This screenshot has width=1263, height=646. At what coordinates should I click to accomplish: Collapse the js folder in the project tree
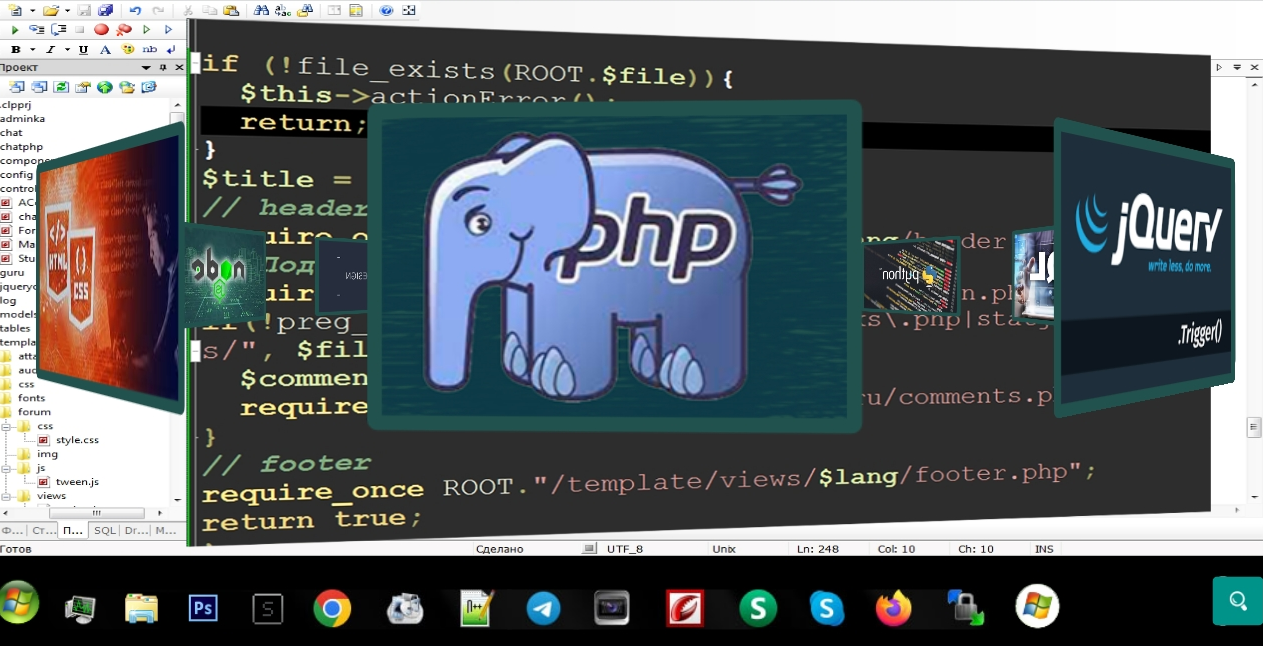pyautogui.click(x=6, y=467)
